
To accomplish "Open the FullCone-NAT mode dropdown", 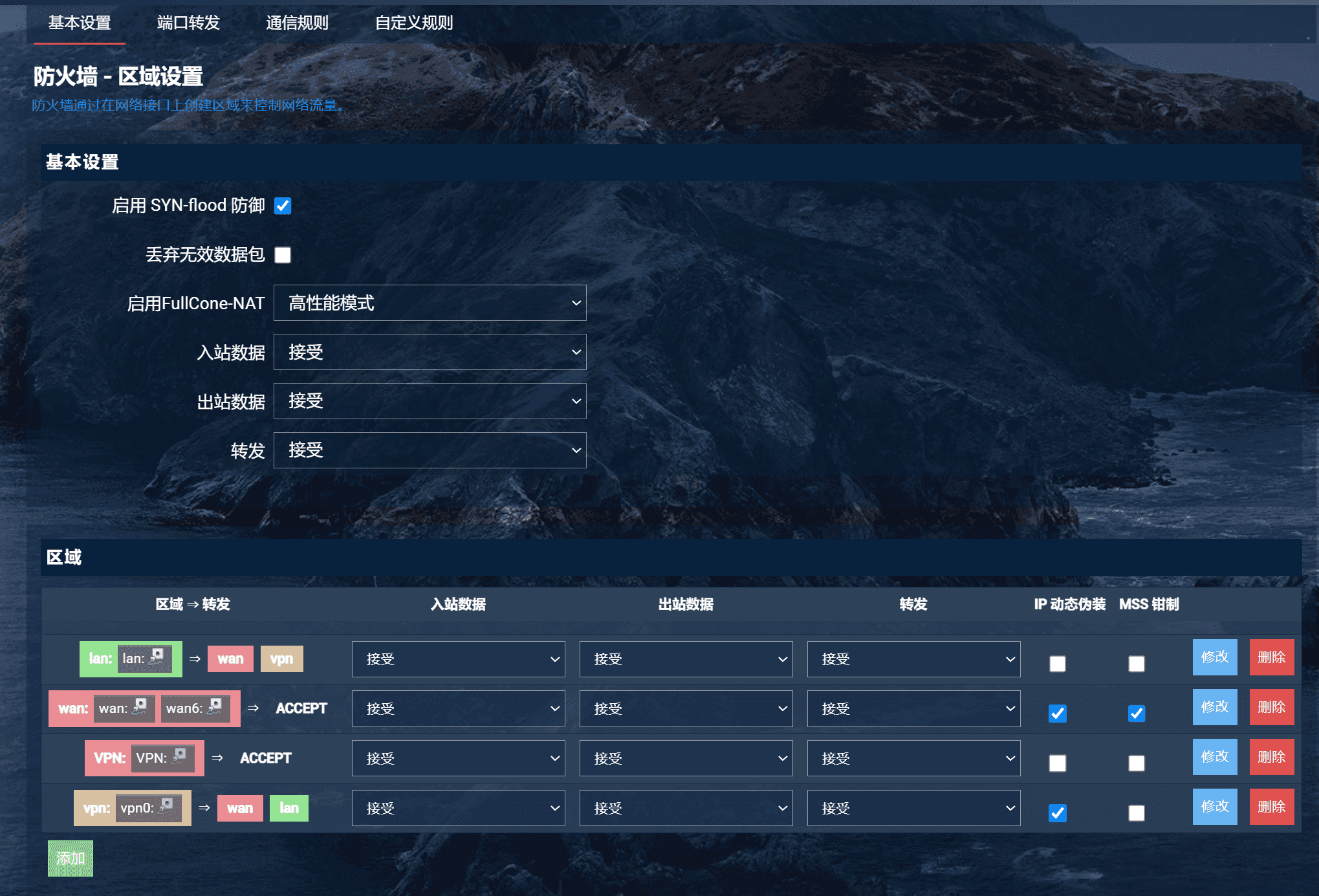I will click(x=430, y=303).
